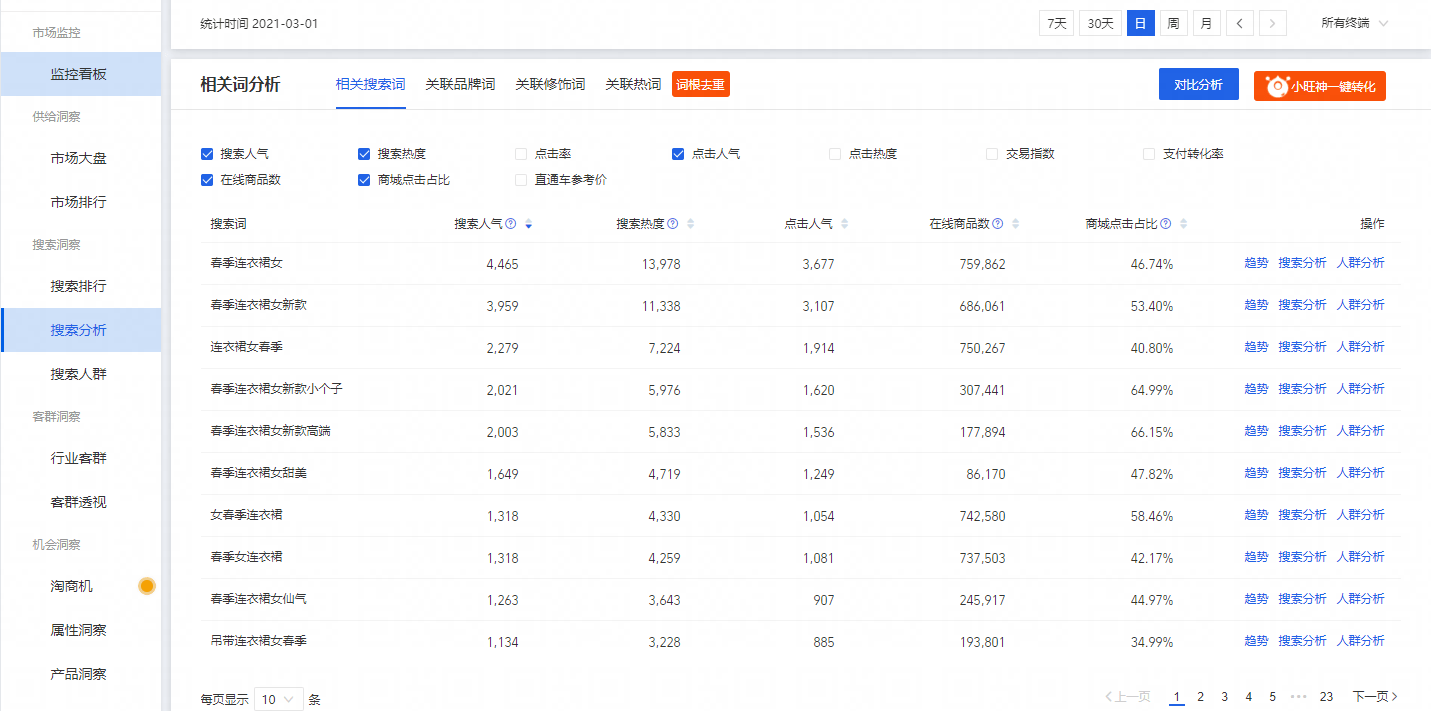Click 下一页 to go to next page
Viewport: 1431px width, 711px height.
(1375, 697)
